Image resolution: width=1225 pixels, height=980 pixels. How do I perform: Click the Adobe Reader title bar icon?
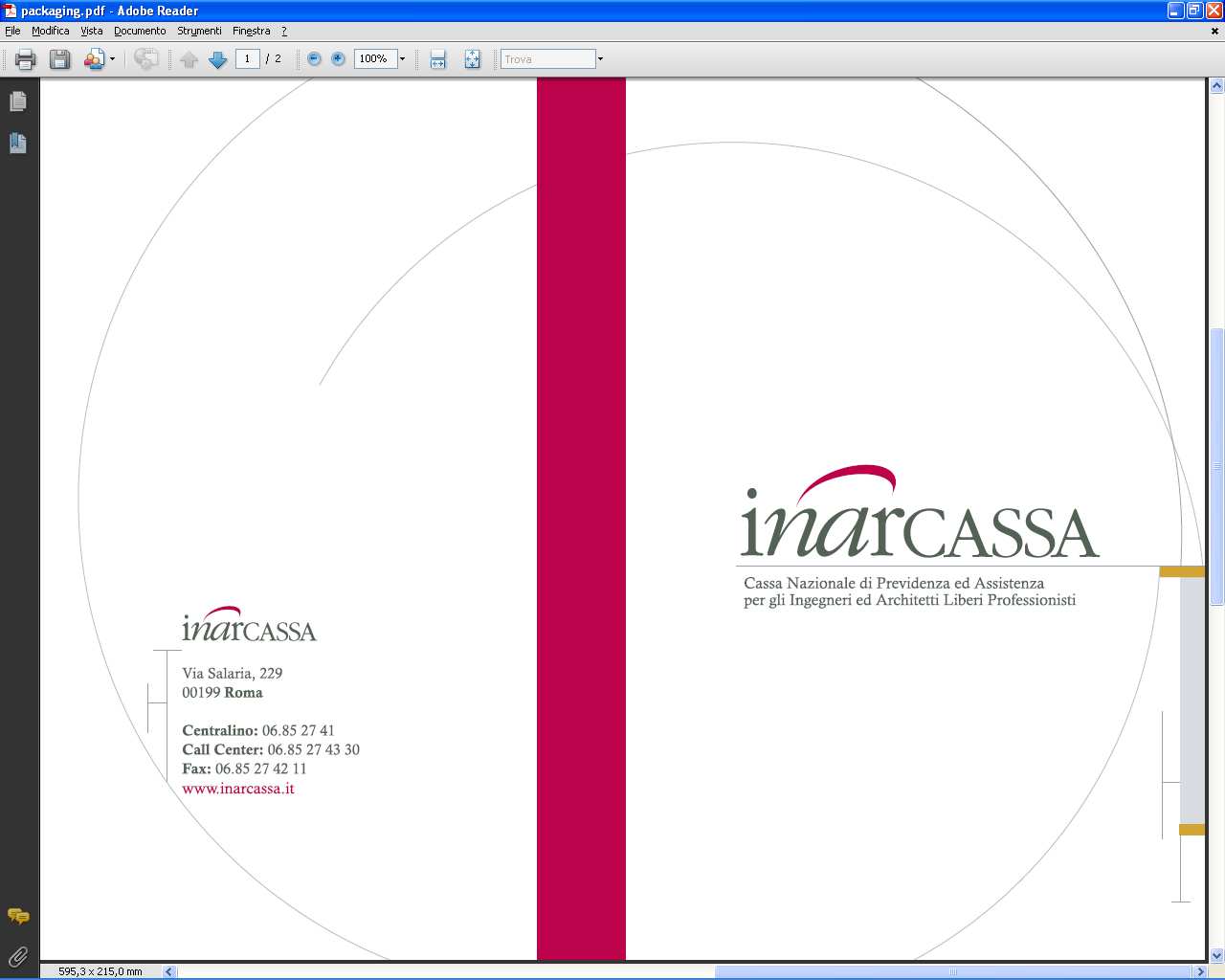click(11, 11)
